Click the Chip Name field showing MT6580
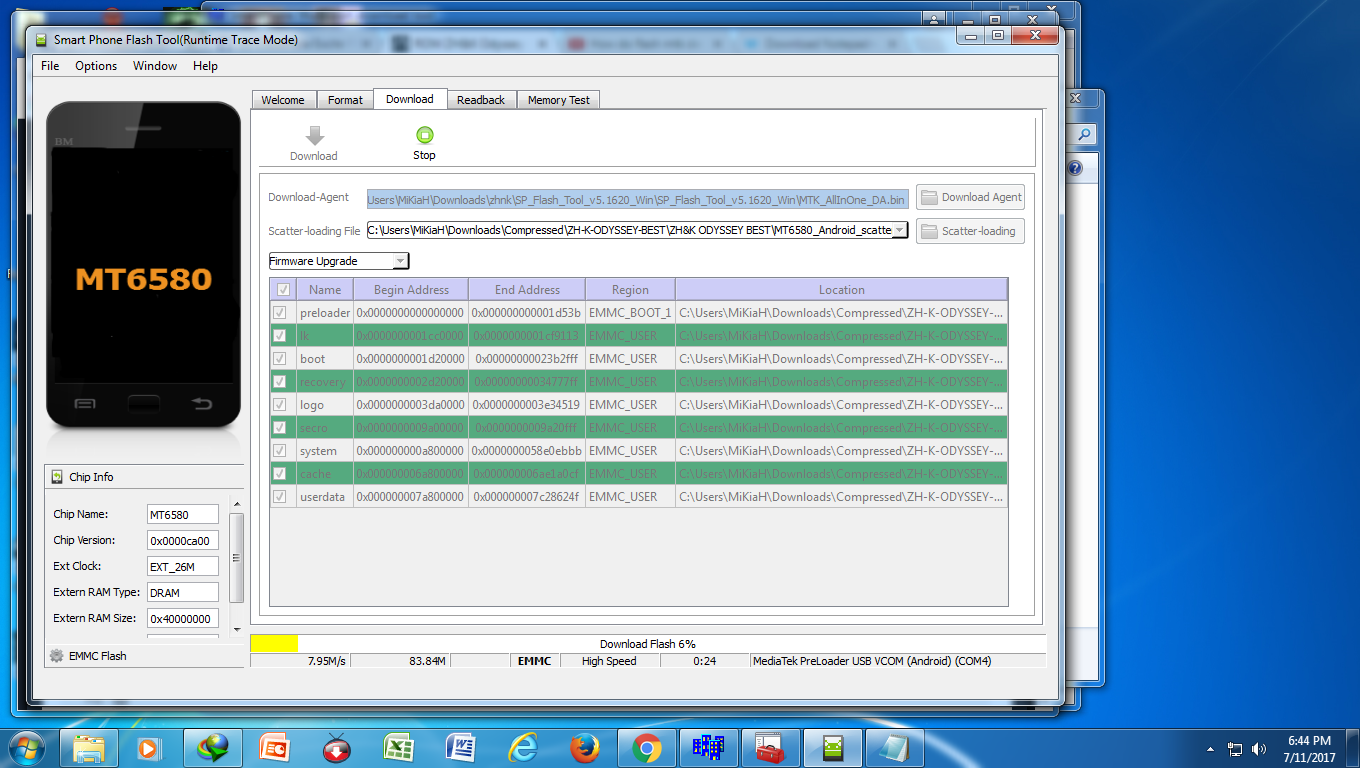Viewport: 1360px width, 768px height. coord(183,514)
